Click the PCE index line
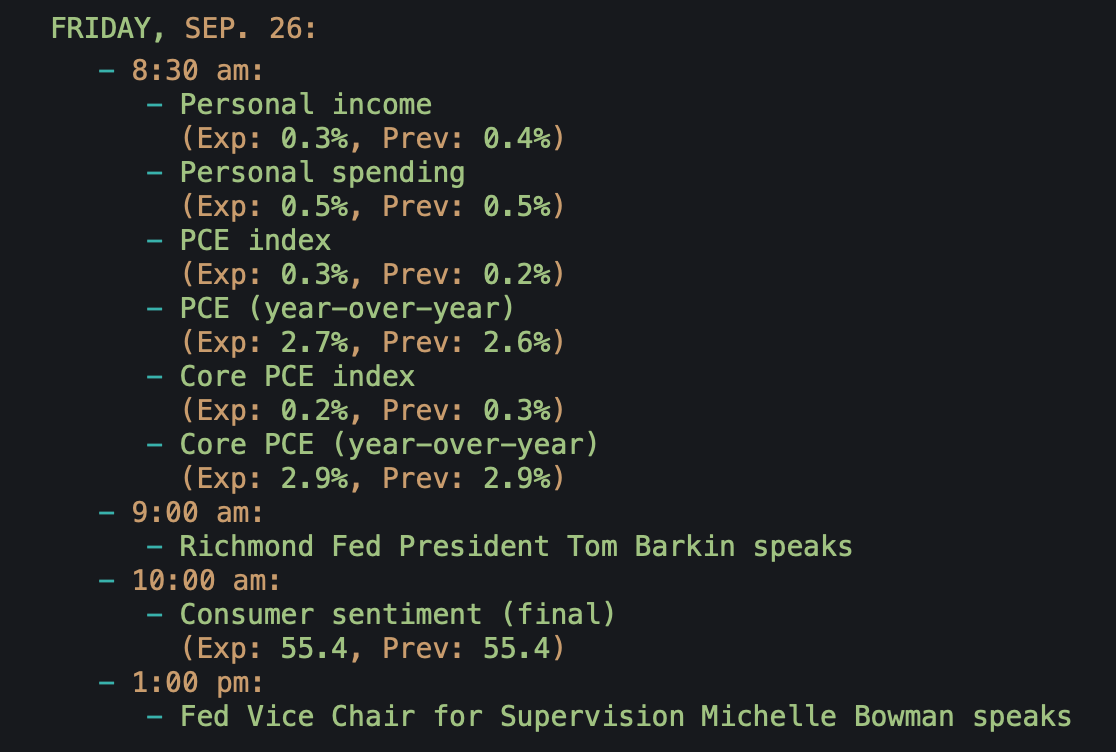The width and height of the screenshot is (1116, 752). coord(255,241)
